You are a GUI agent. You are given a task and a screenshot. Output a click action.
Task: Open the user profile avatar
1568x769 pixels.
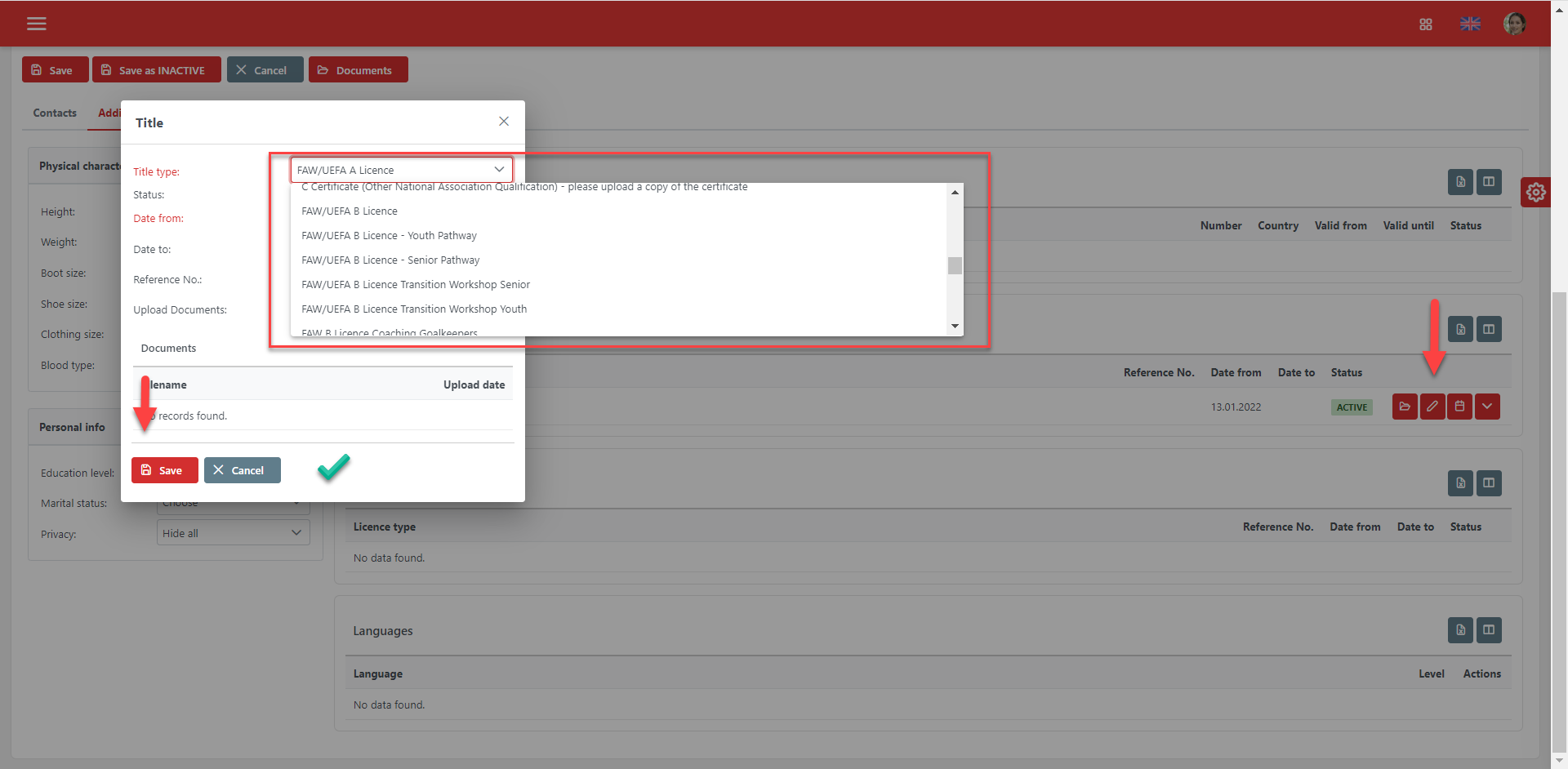pyautogui.click(x=1514, y=24)
